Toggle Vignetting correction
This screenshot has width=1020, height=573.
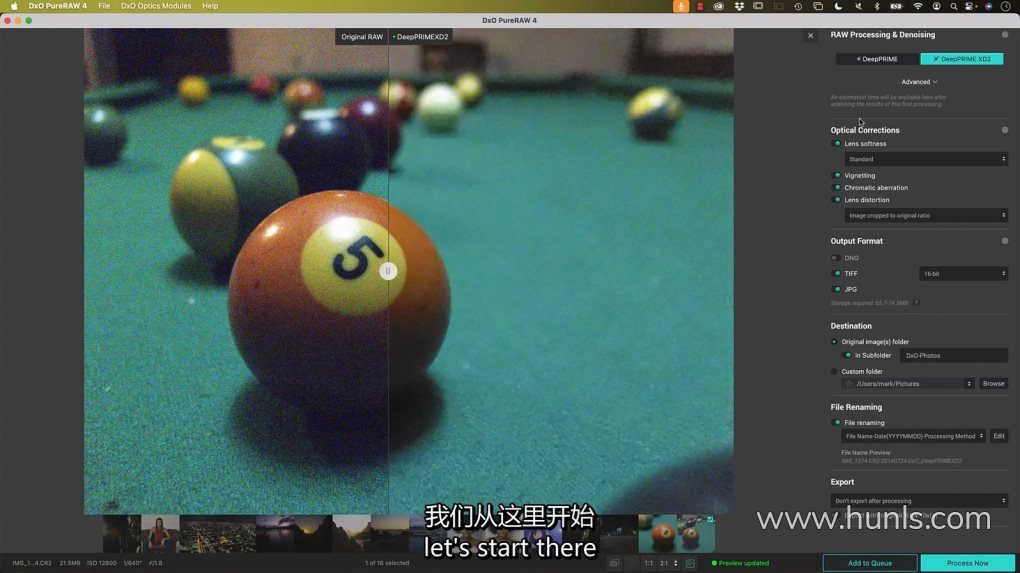837,176
